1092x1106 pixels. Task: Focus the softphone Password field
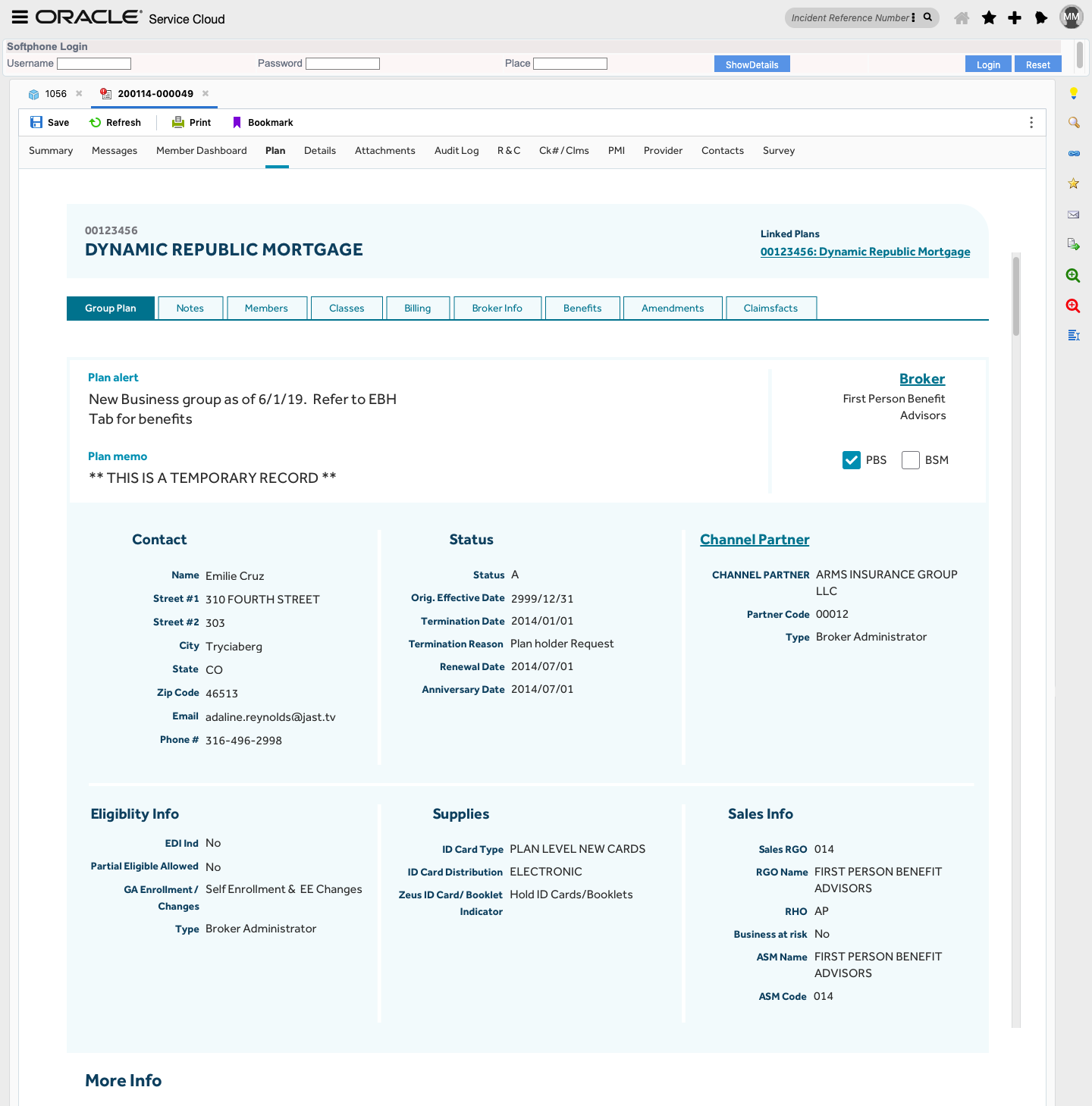(x=343, y=64)
